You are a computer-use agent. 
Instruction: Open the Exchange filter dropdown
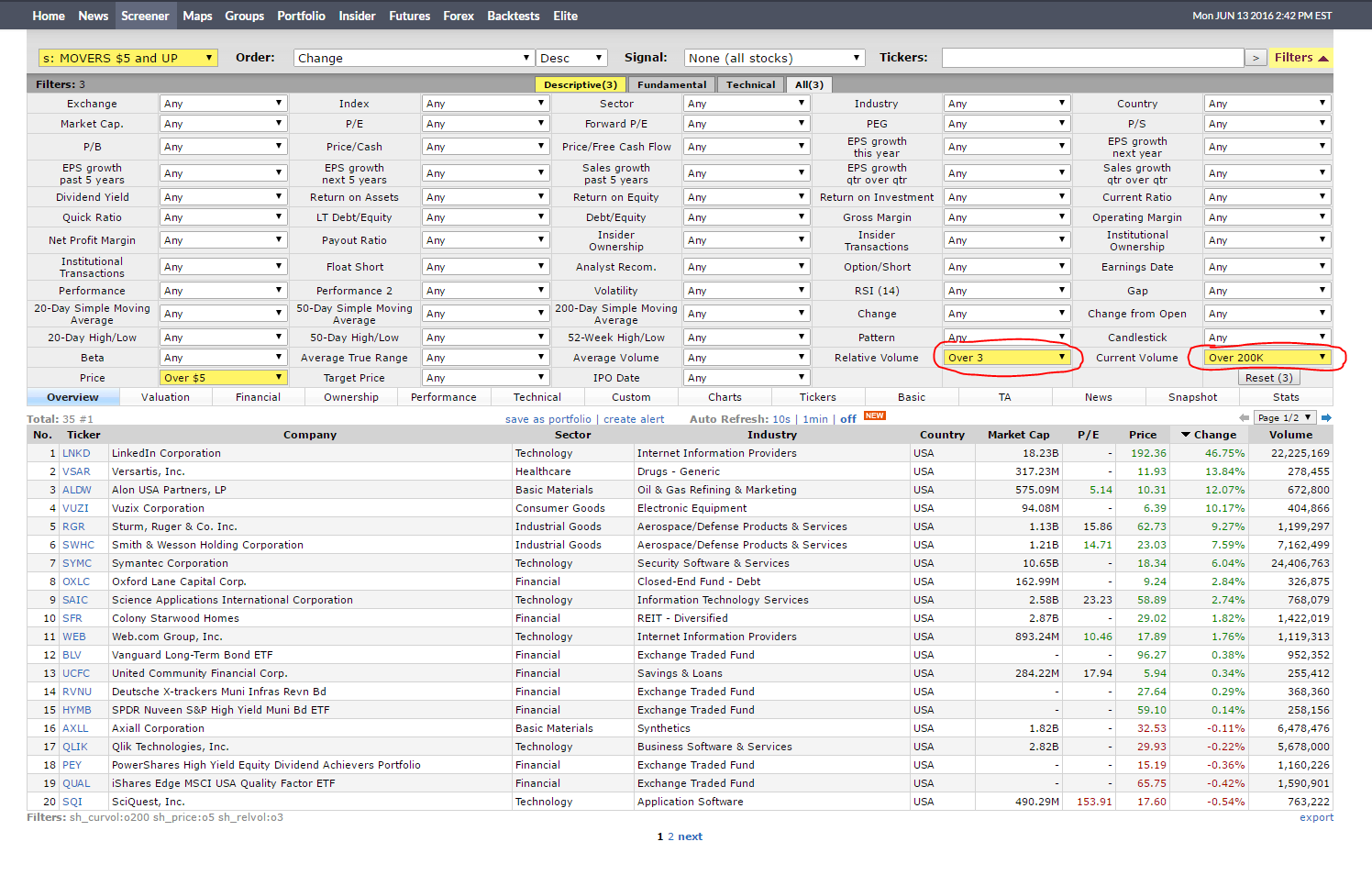click(224, 104)
